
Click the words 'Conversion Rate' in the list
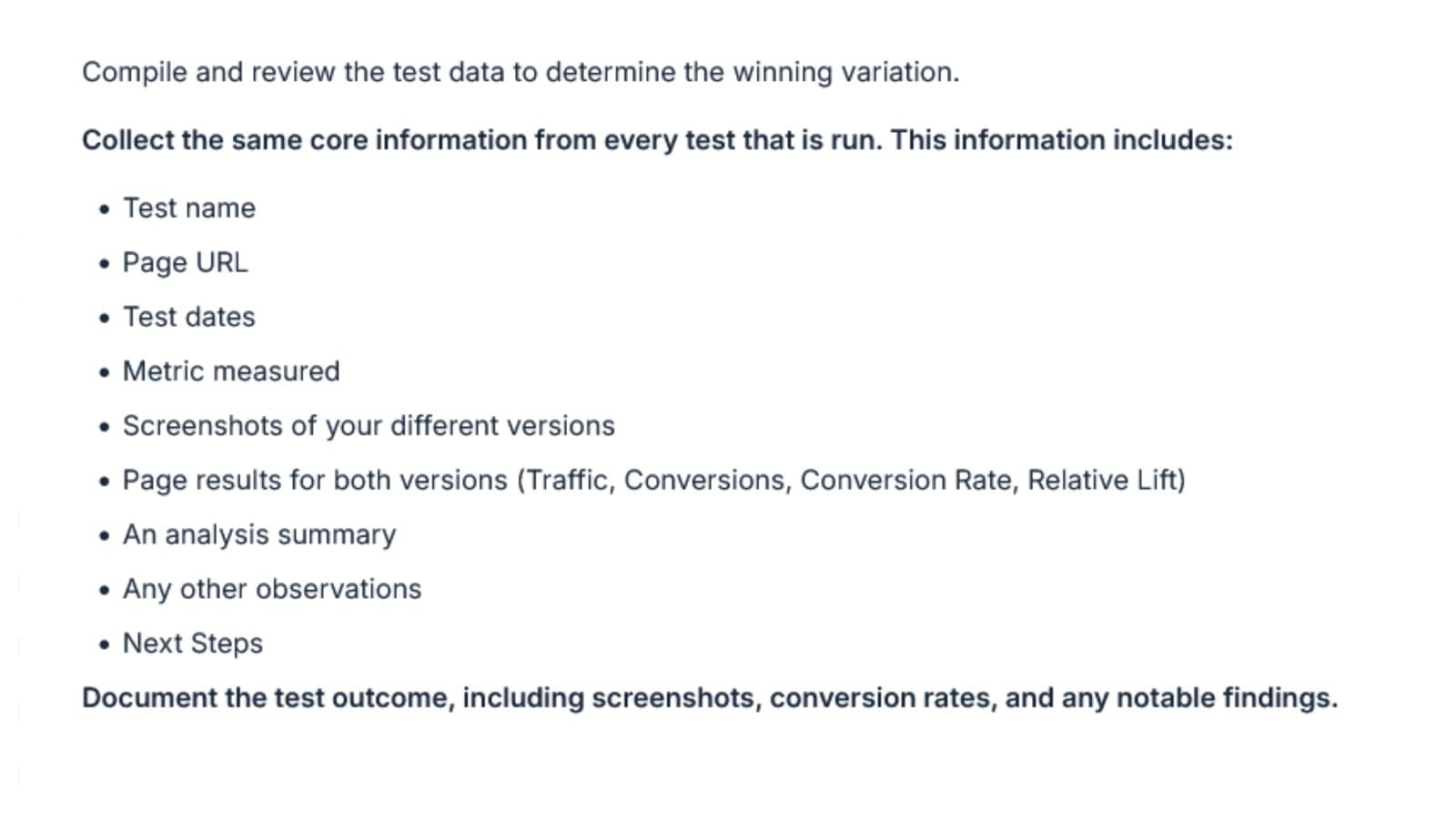coord(909,481)
